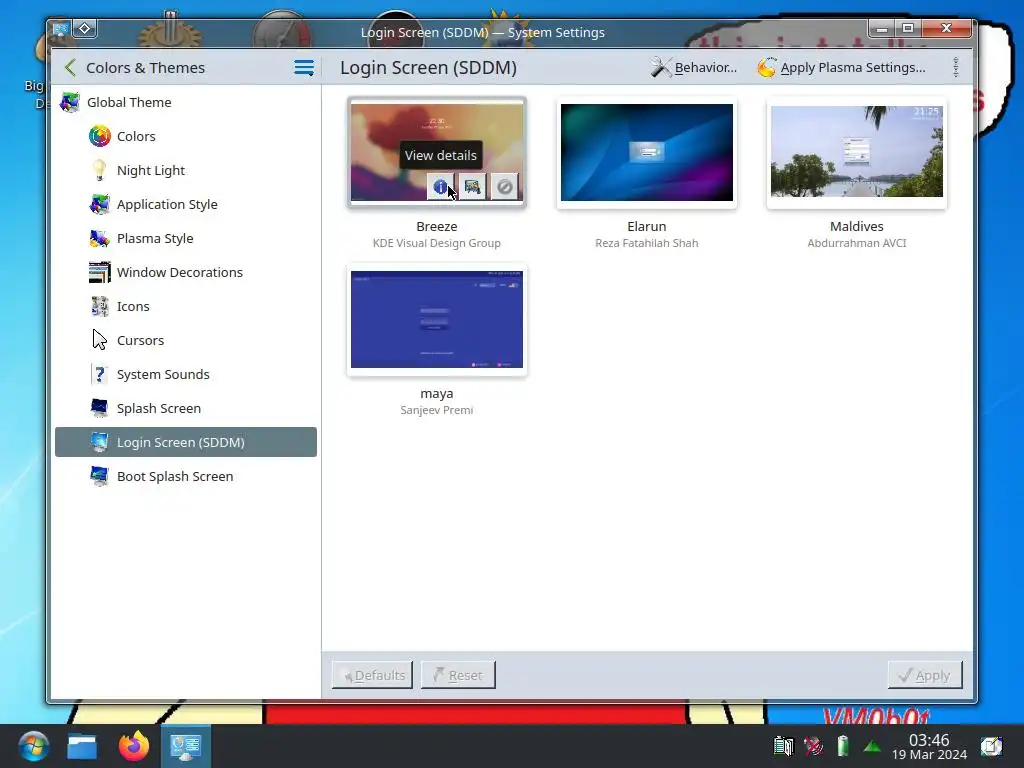Screen dimensions: 1024x768
Task: Click the Elarun theme name label
Action: pyautogui.click(x=647, y=227)
